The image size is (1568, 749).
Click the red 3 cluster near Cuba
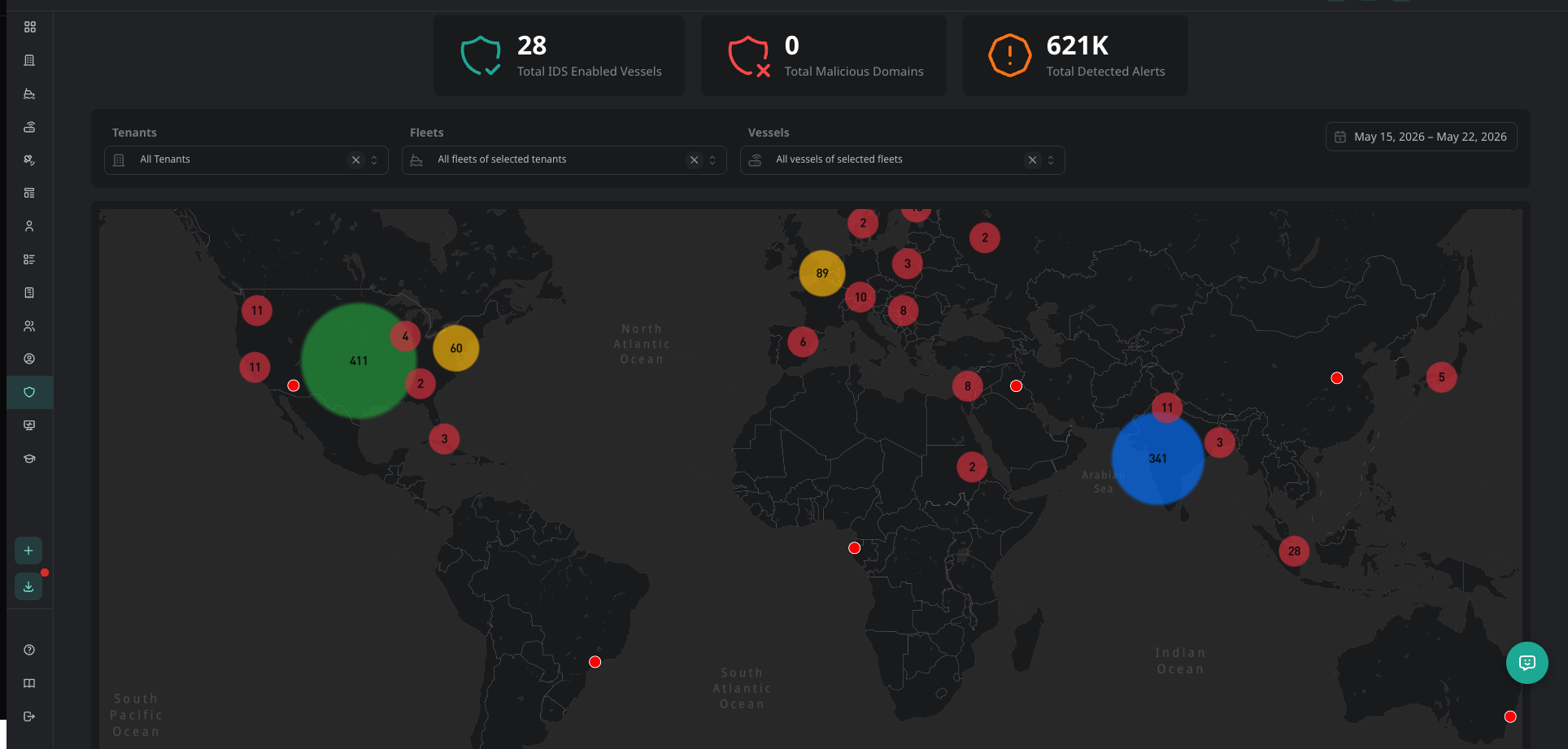[444, 439]
